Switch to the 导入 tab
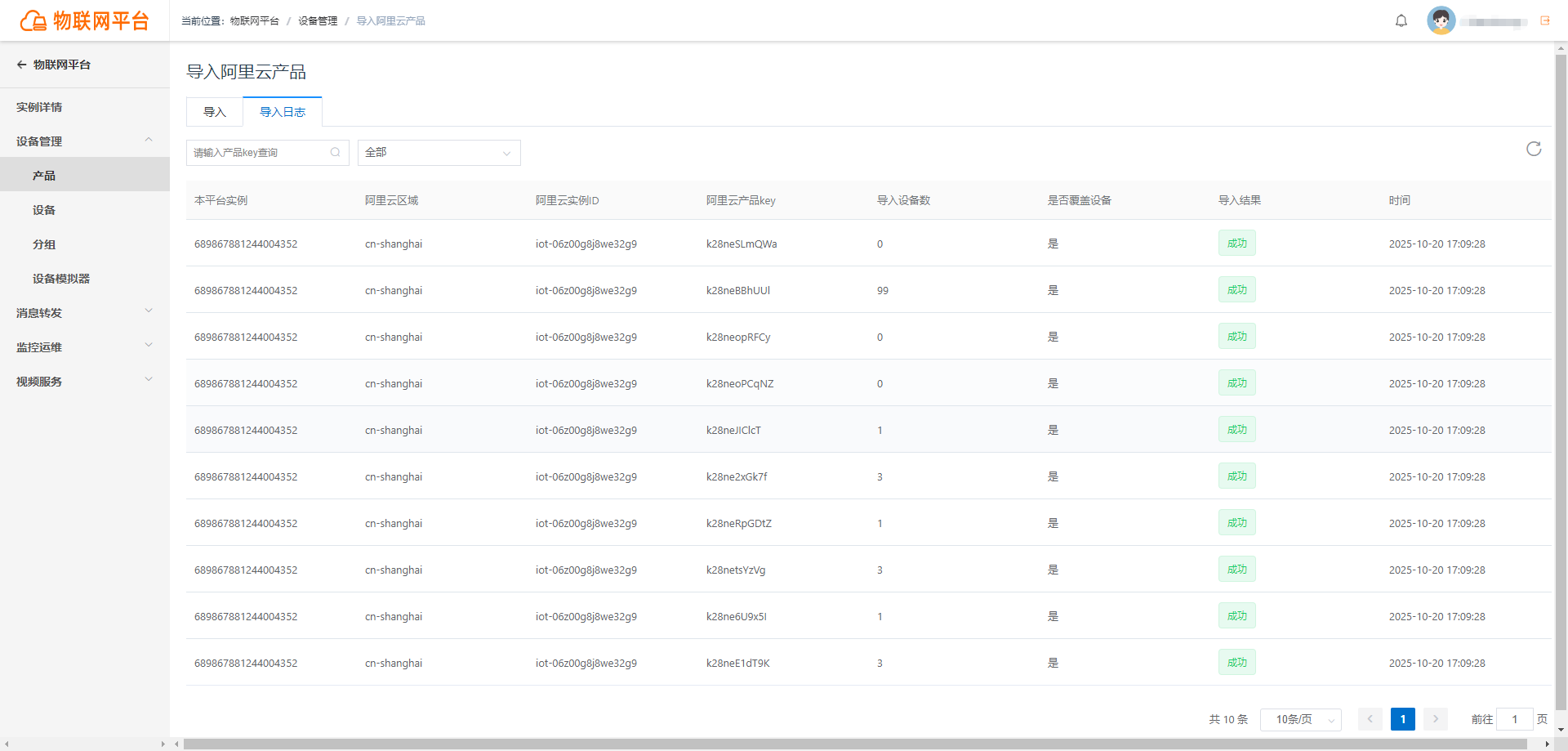 click(x=215, y=112)
